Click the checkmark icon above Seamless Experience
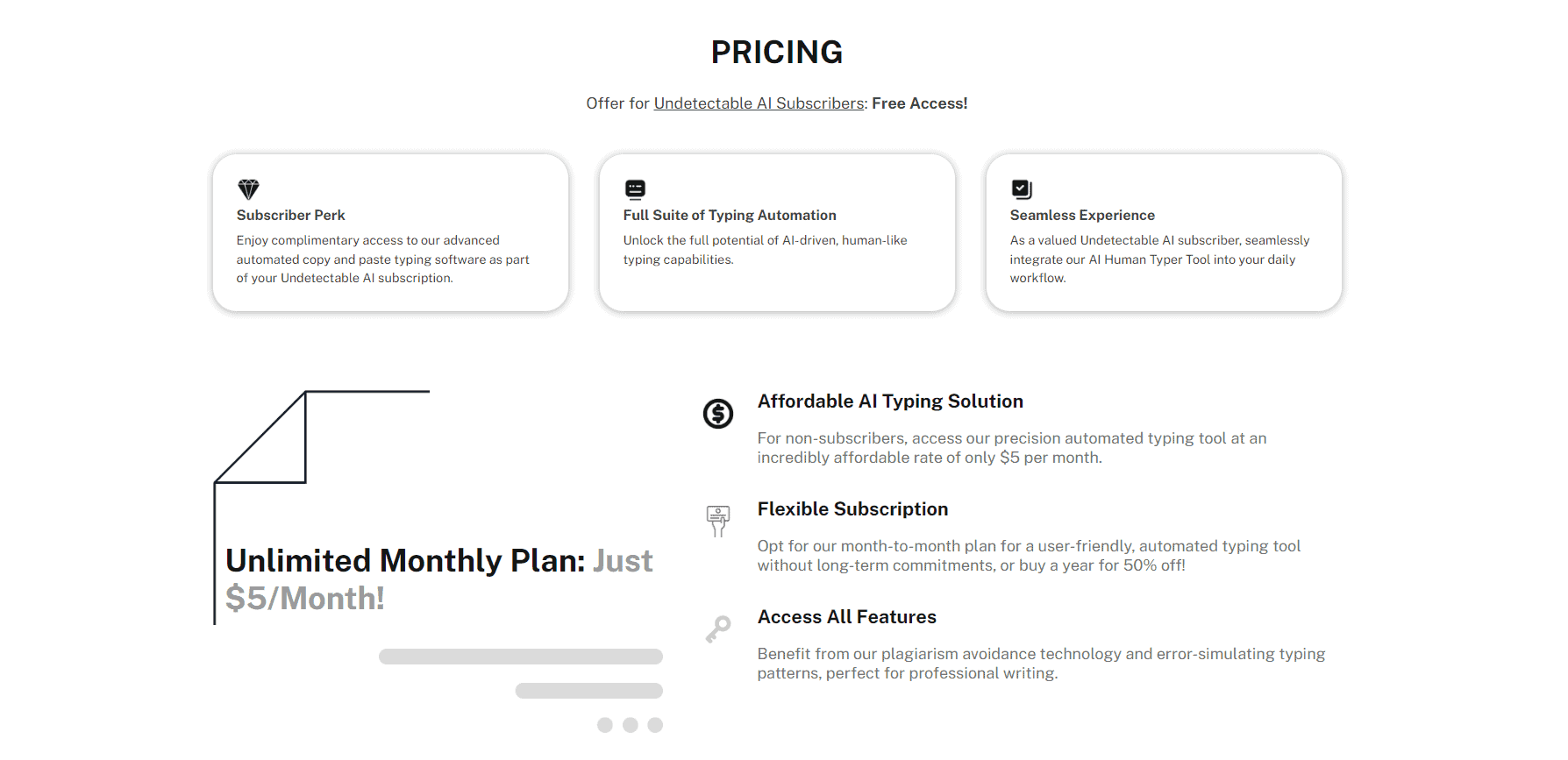 coord(1022,189)
